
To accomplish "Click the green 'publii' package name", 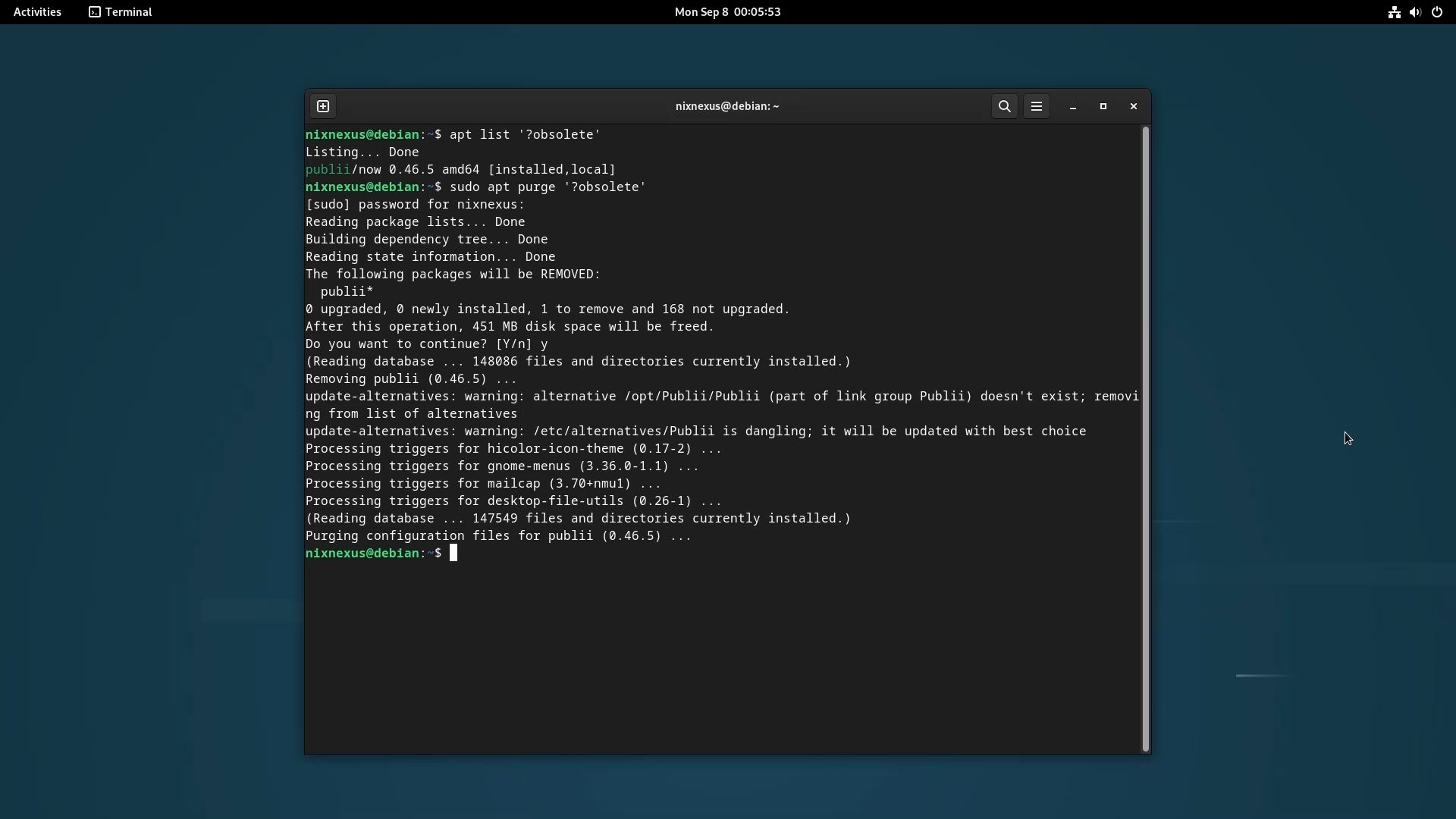I will [x=328, y=170].
